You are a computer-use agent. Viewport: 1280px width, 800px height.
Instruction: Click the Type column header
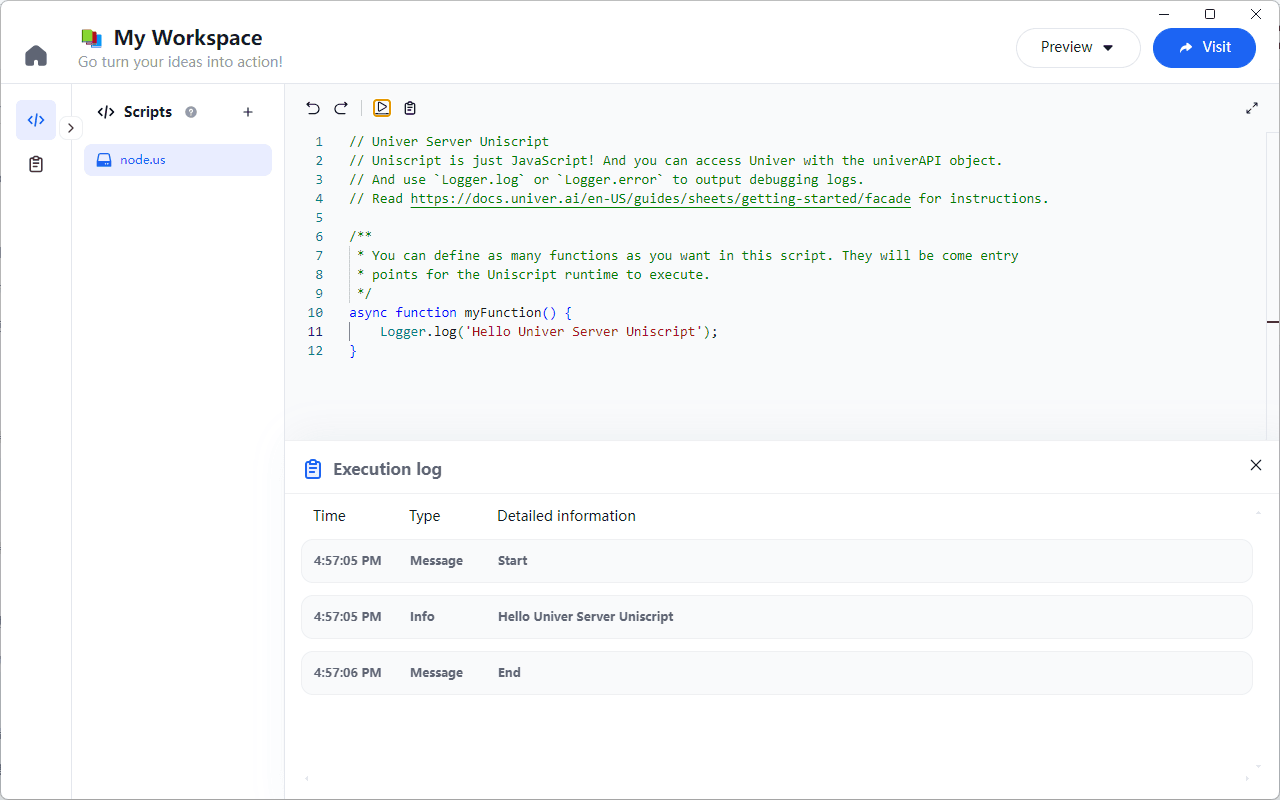[424, 516]
